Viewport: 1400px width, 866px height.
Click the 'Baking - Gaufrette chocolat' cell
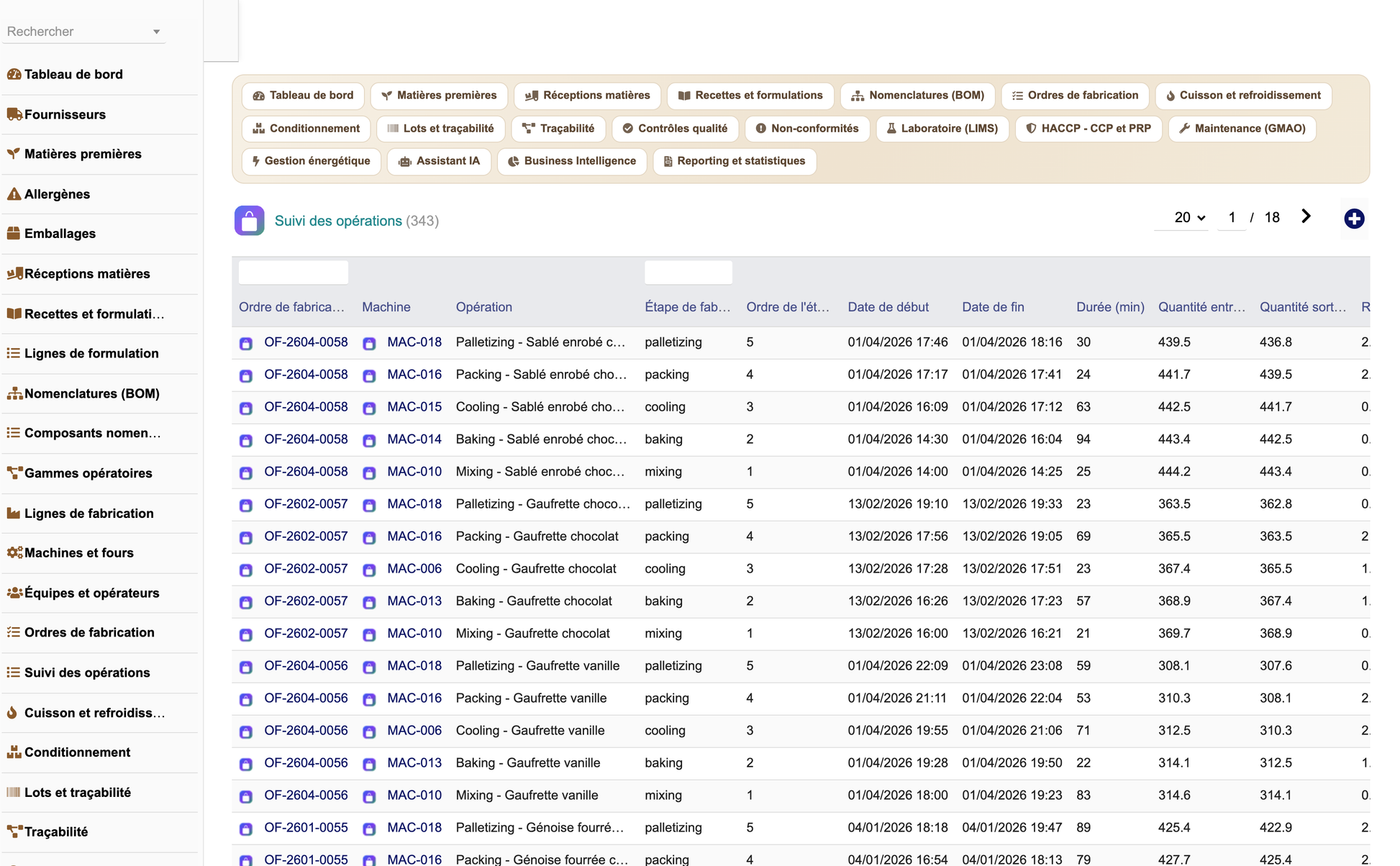click(x=534, y=601)
